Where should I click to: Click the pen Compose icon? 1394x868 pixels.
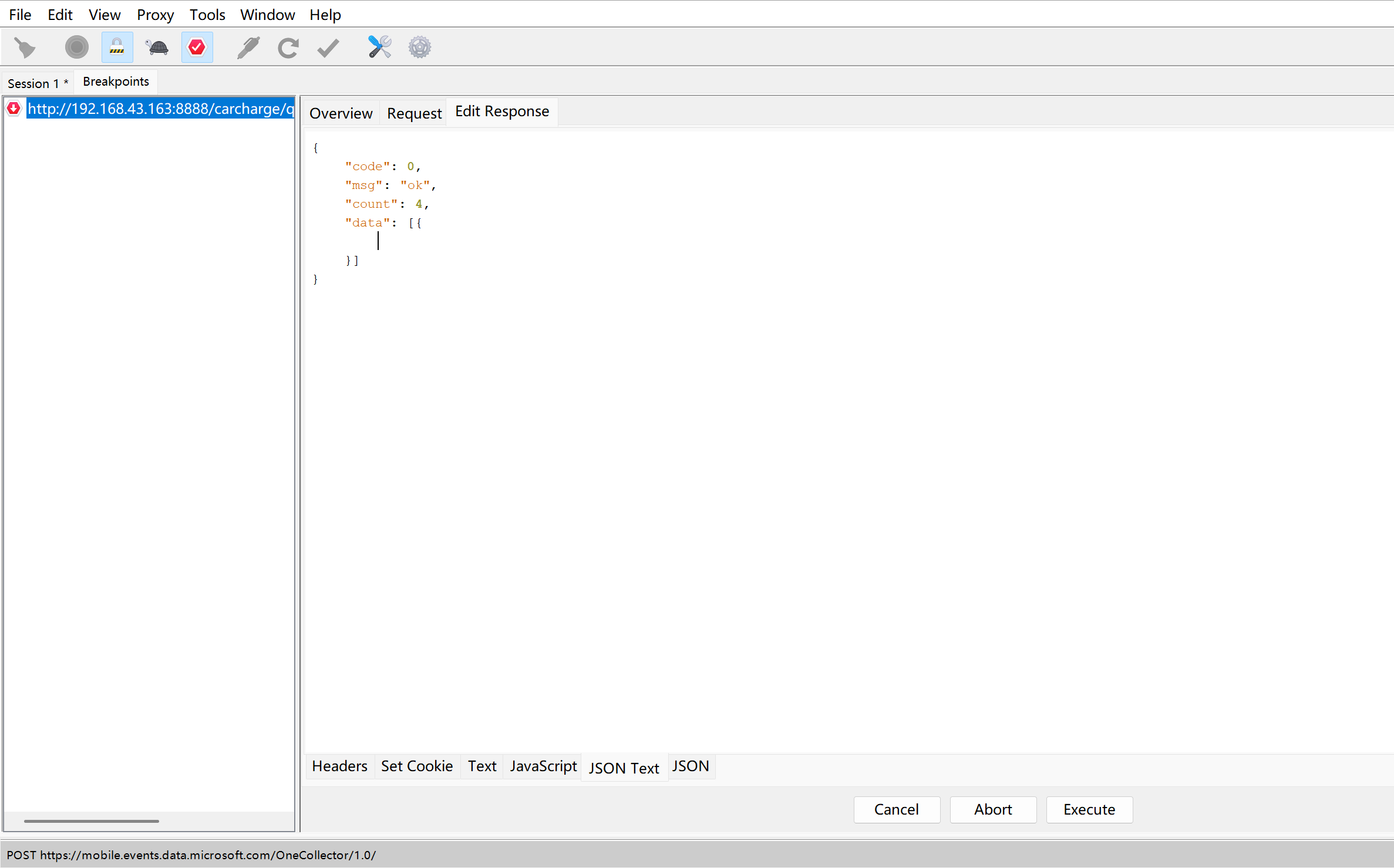(x=248, y=48)
